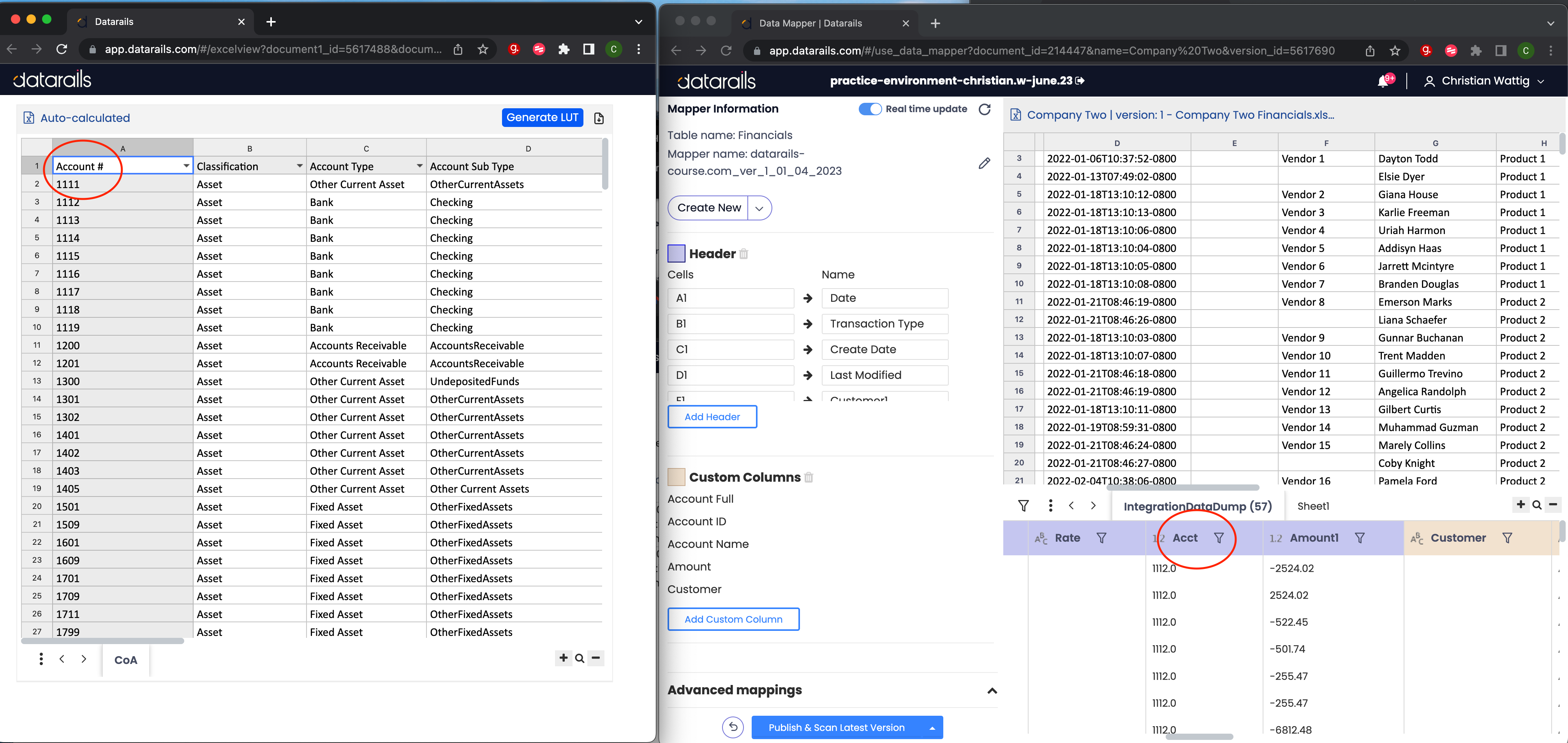Switch to the Sheet1 tab
This screenshot has height=743, width=1568.
point(1313,506)
